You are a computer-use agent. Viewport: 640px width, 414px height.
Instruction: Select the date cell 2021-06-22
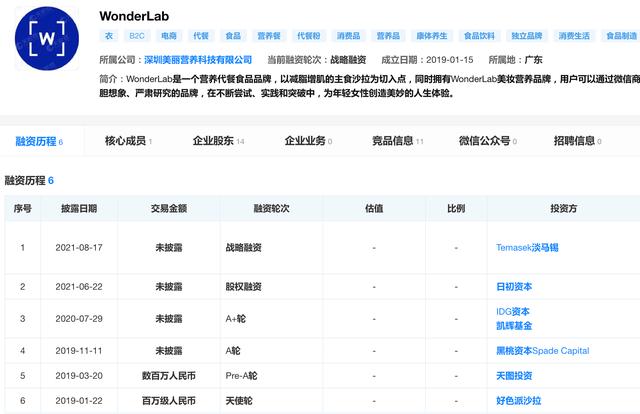pos(79,287)
